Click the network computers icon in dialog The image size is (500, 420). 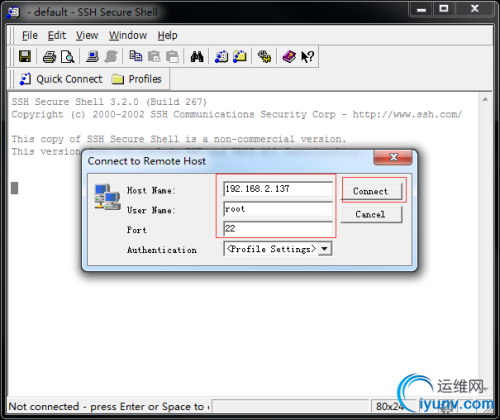click(107, 197)
